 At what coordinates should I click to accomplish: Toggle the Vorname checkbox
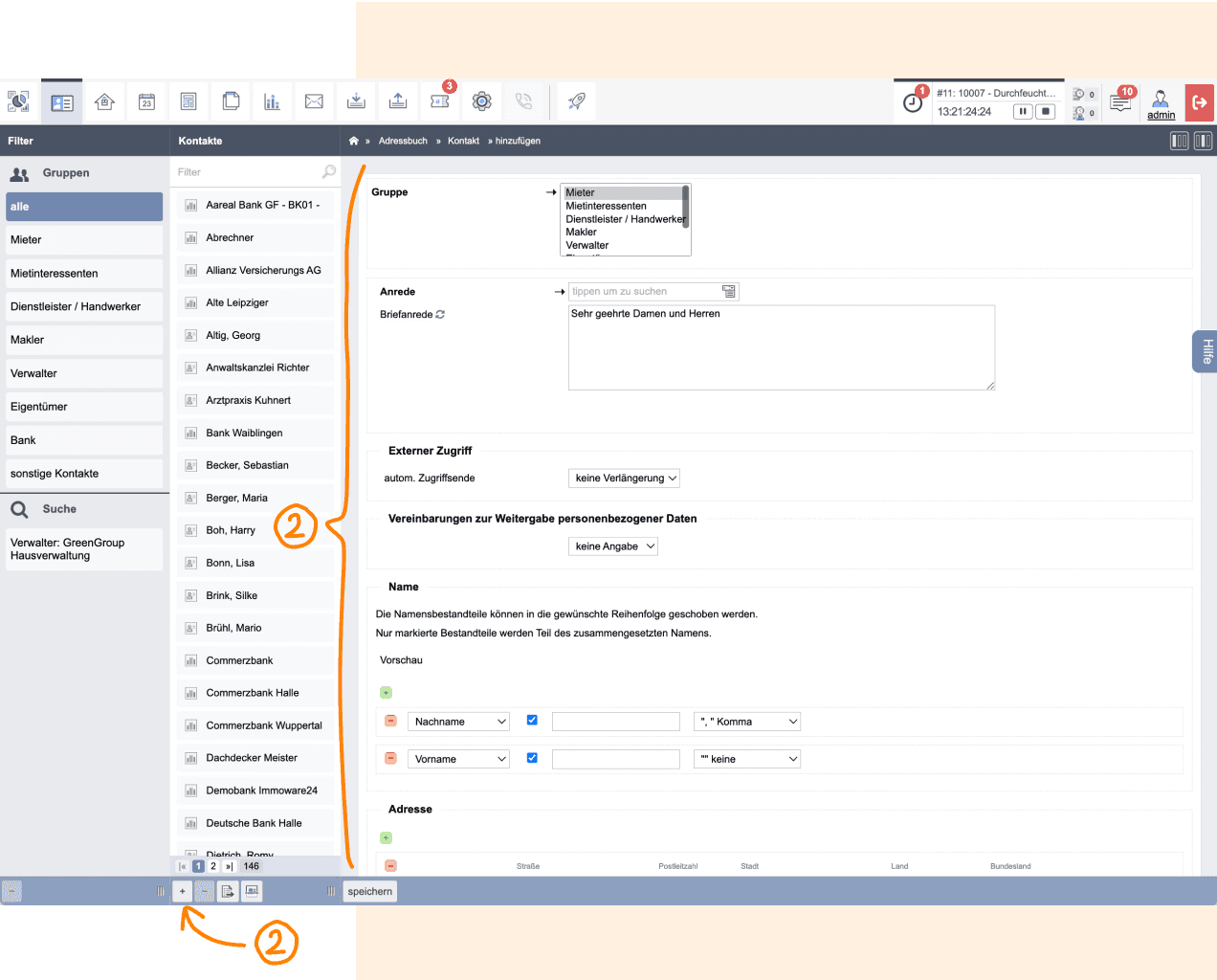pos(532,758)
